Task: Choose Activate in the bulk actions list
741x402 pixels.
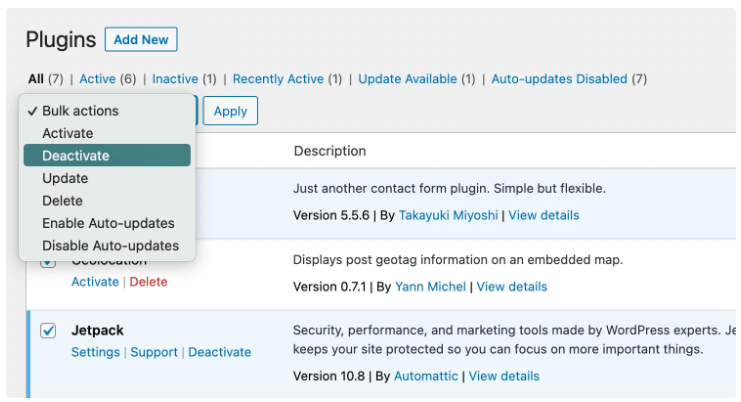Action: point(68,133)
